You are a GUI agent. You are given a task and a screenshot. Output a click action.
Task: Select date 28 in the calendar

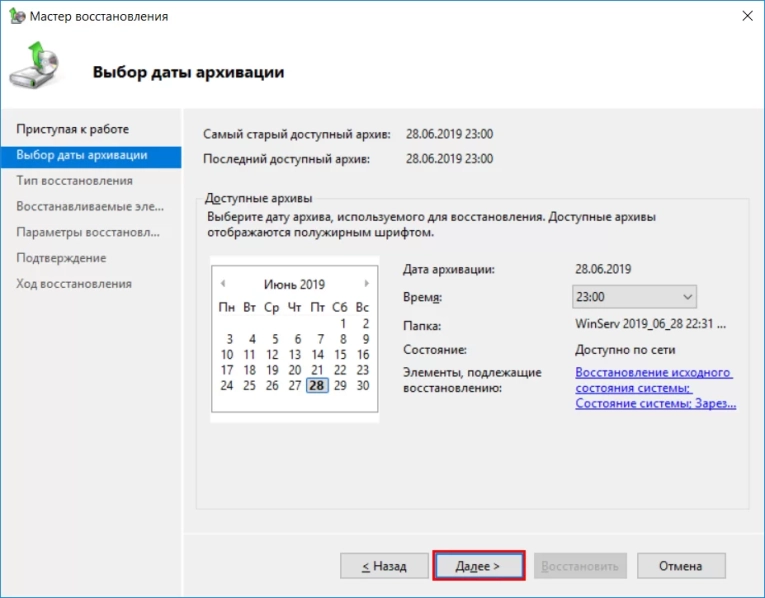pos(317,386)
